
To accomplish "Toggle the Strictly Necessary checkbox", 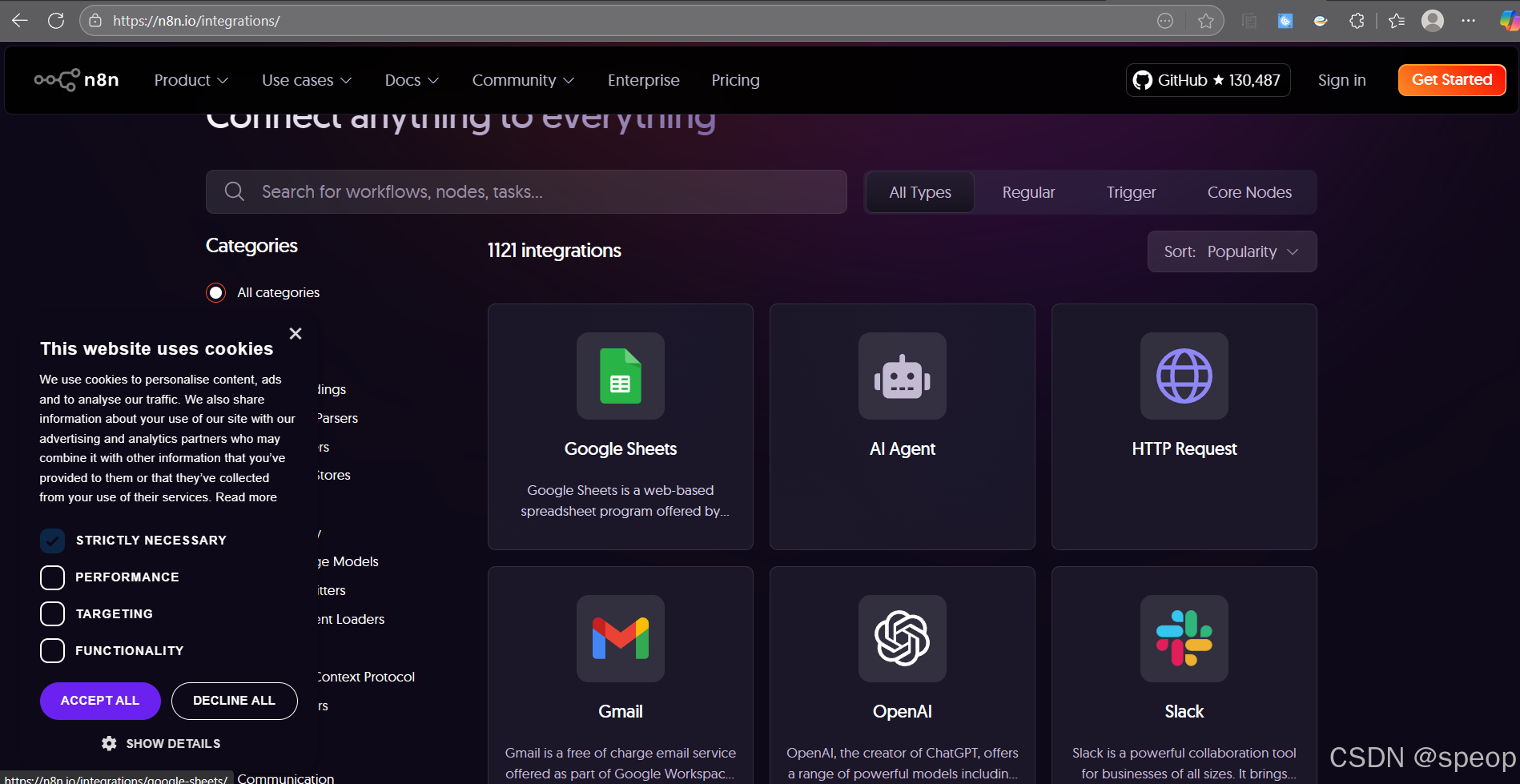I will coord(52,541).
